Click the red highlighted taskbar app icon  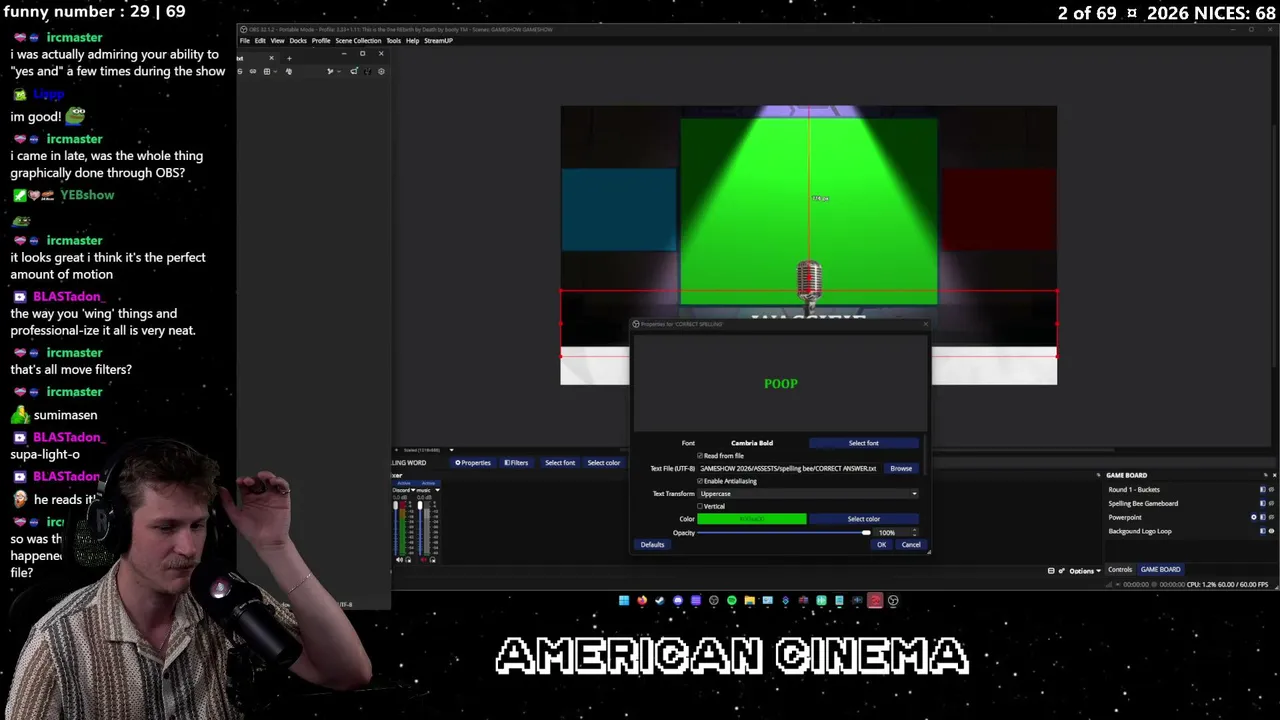click(875, 601)
